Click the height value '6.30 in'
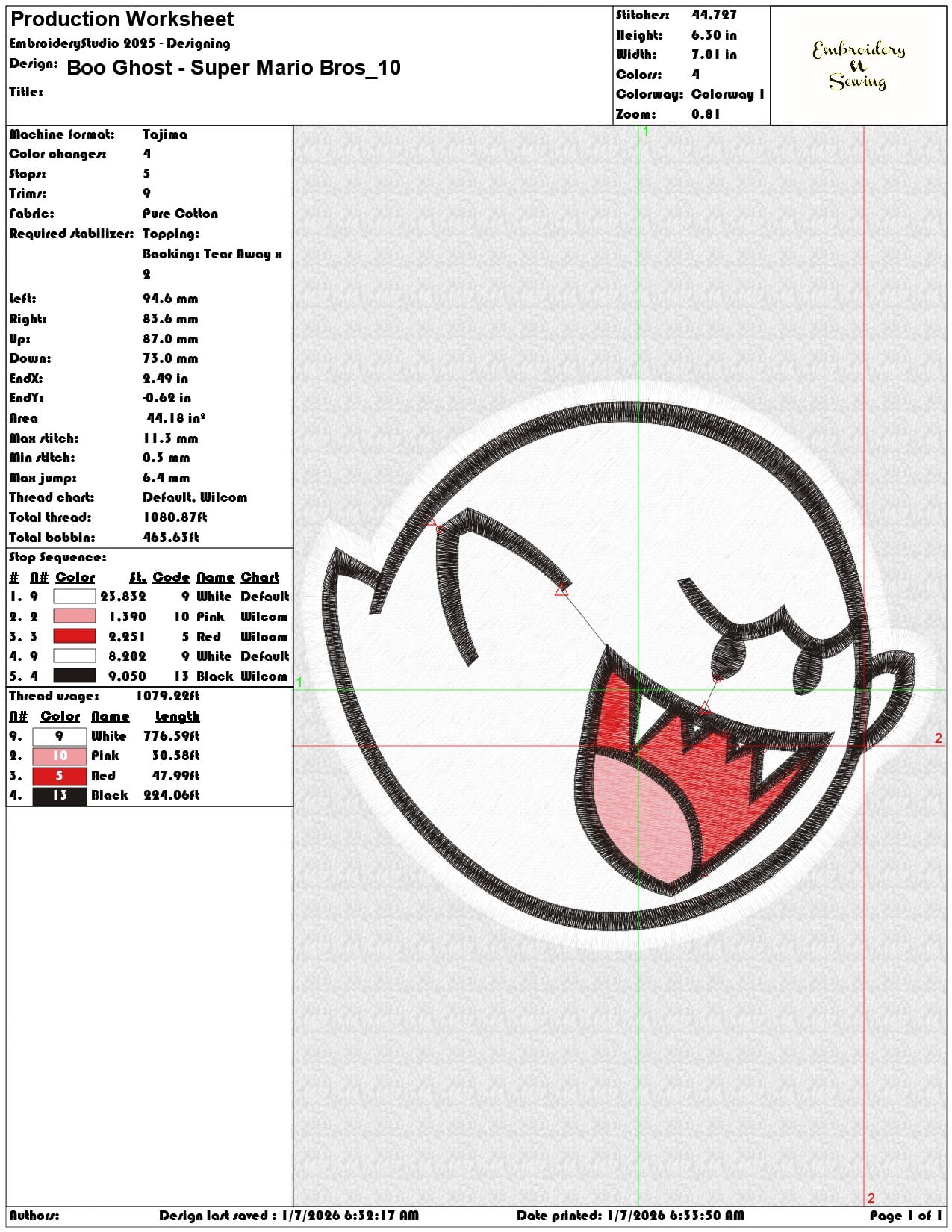This screenshot has width=952, height=1232. [x=714, y=35]
